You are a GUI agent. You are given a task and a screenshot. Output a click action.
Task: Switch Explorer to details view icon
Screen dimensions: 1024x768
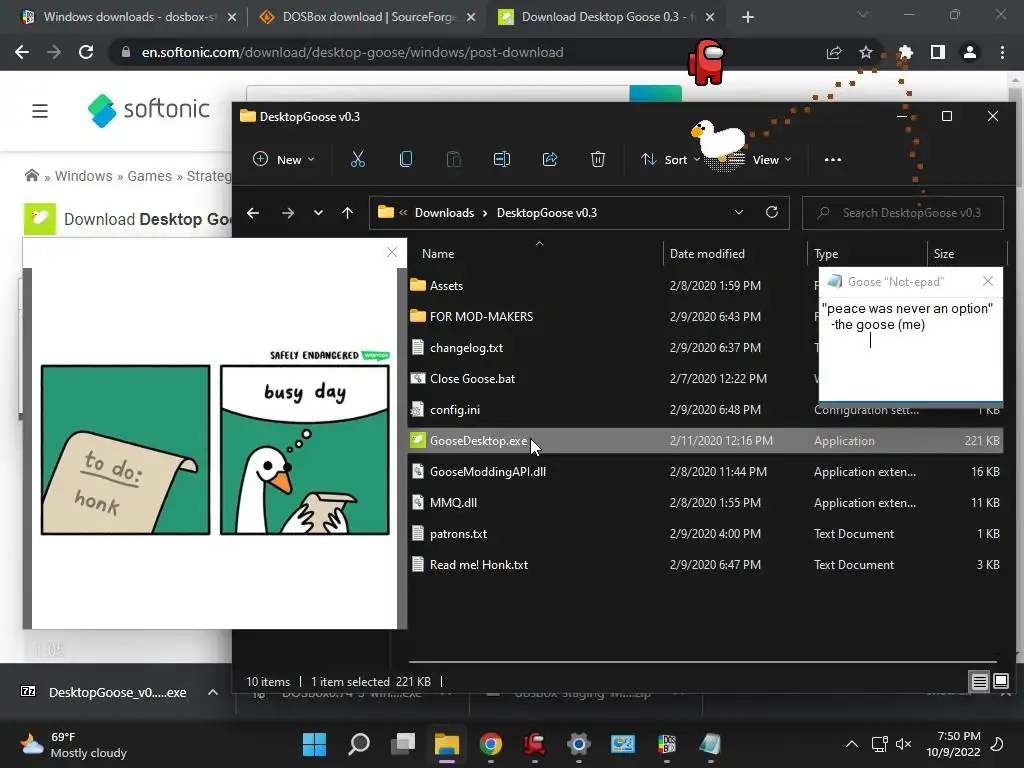pos(980,682)
